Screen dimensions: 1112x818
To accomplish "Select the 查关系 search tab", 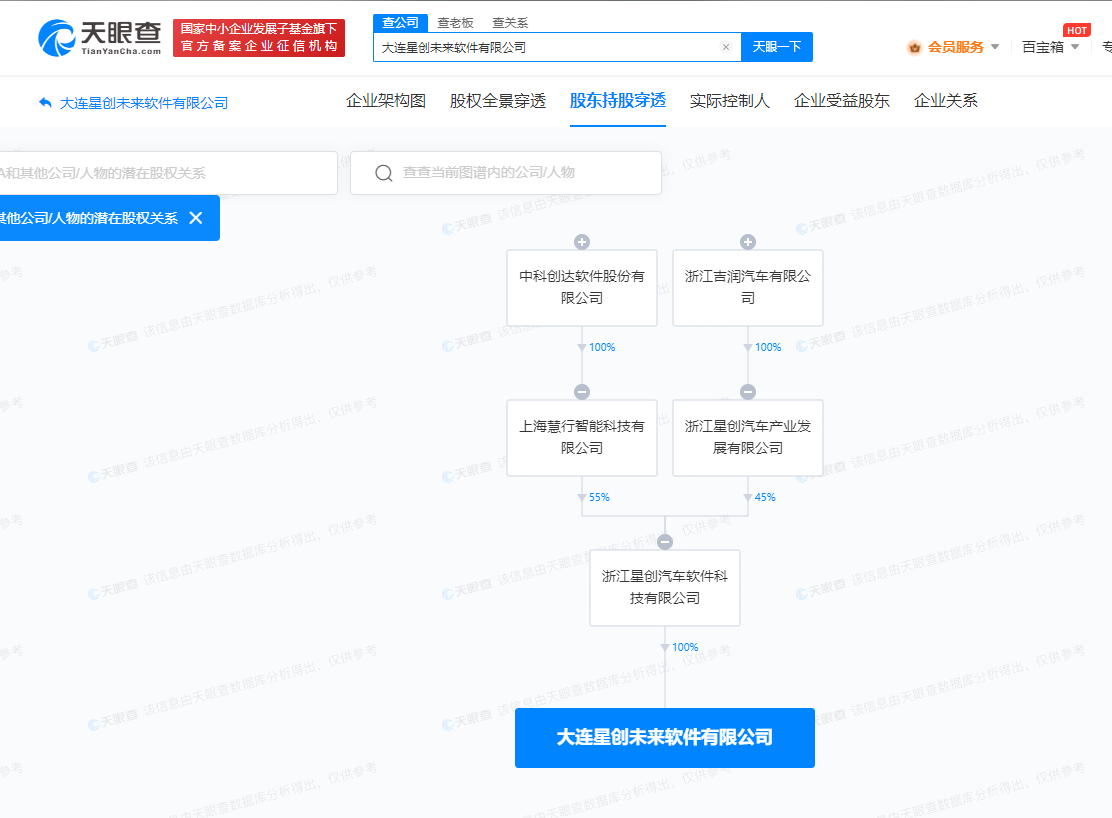I will pyautogui.click(x=510, y=23).
